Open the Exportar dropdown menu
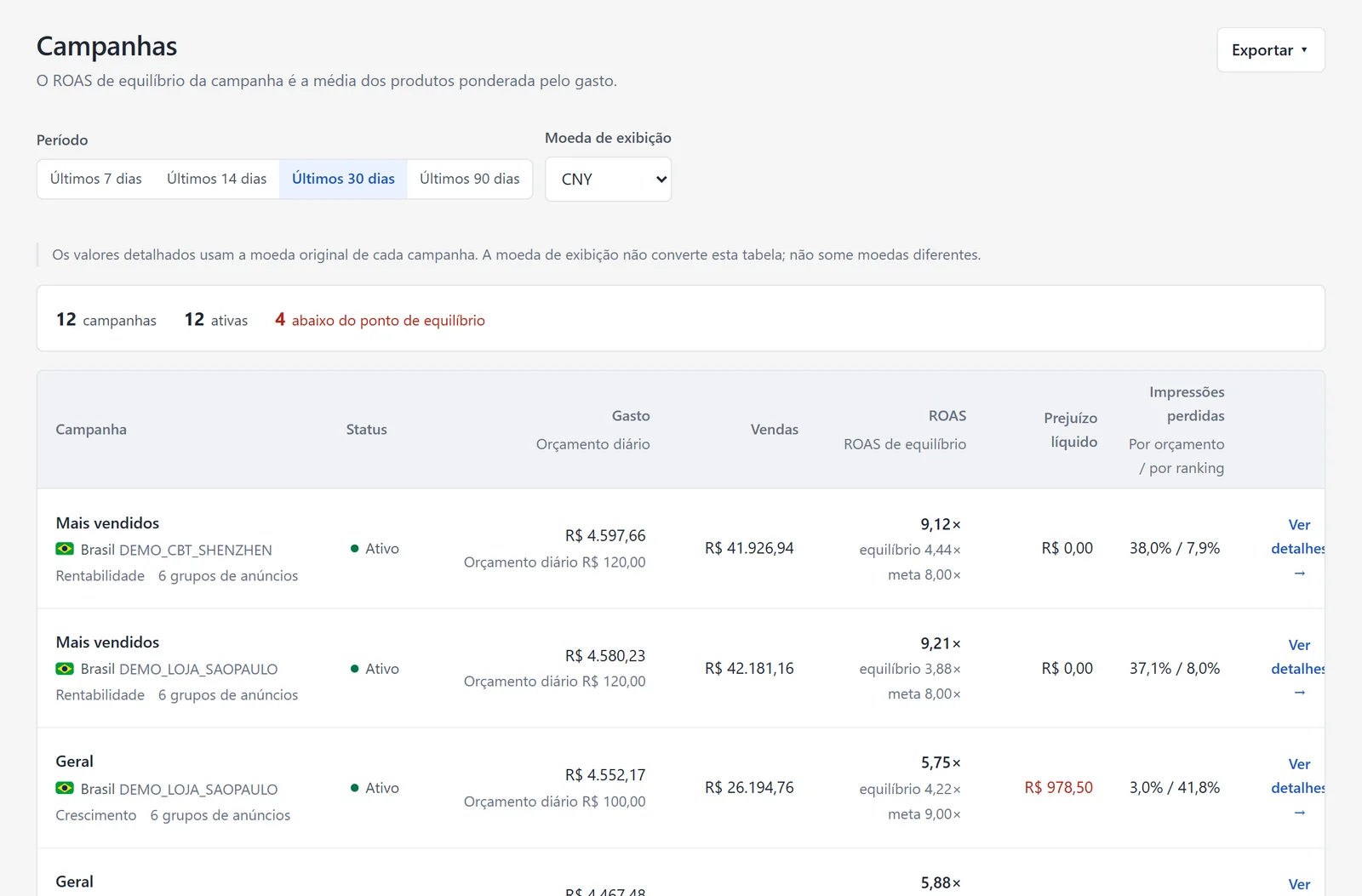Viewport: 1362px width, 896px height. point(1270,50)
